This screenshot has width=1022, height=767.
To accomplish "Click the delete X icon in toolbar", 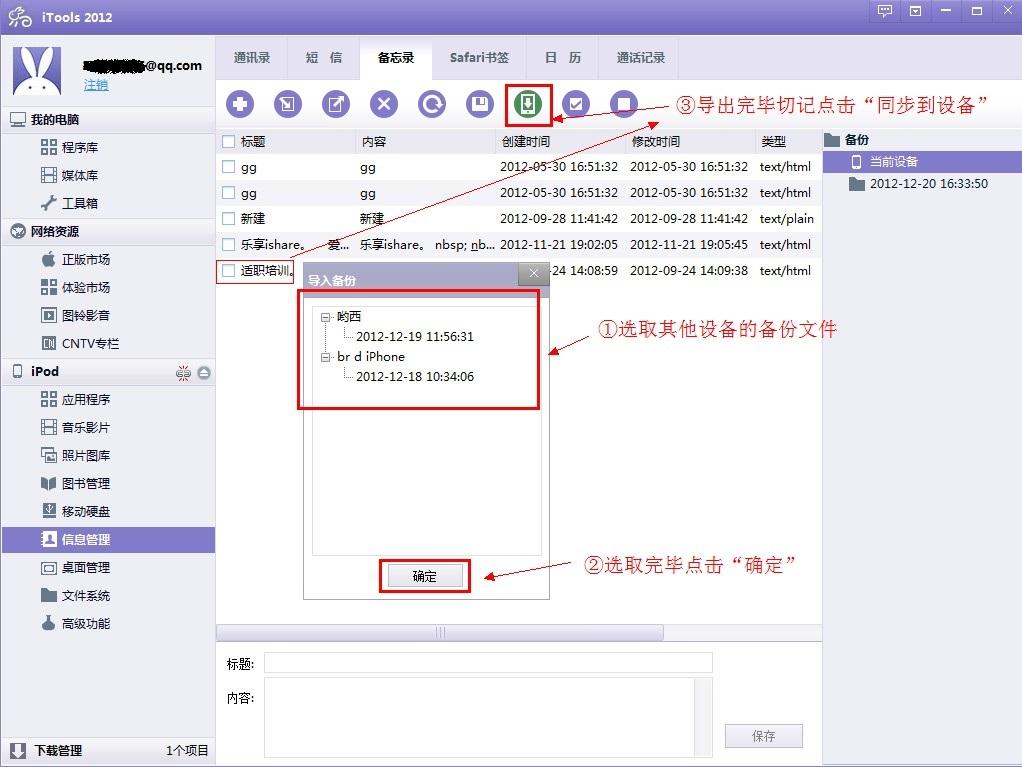I will pyautogui.click(x=384, y=104).
